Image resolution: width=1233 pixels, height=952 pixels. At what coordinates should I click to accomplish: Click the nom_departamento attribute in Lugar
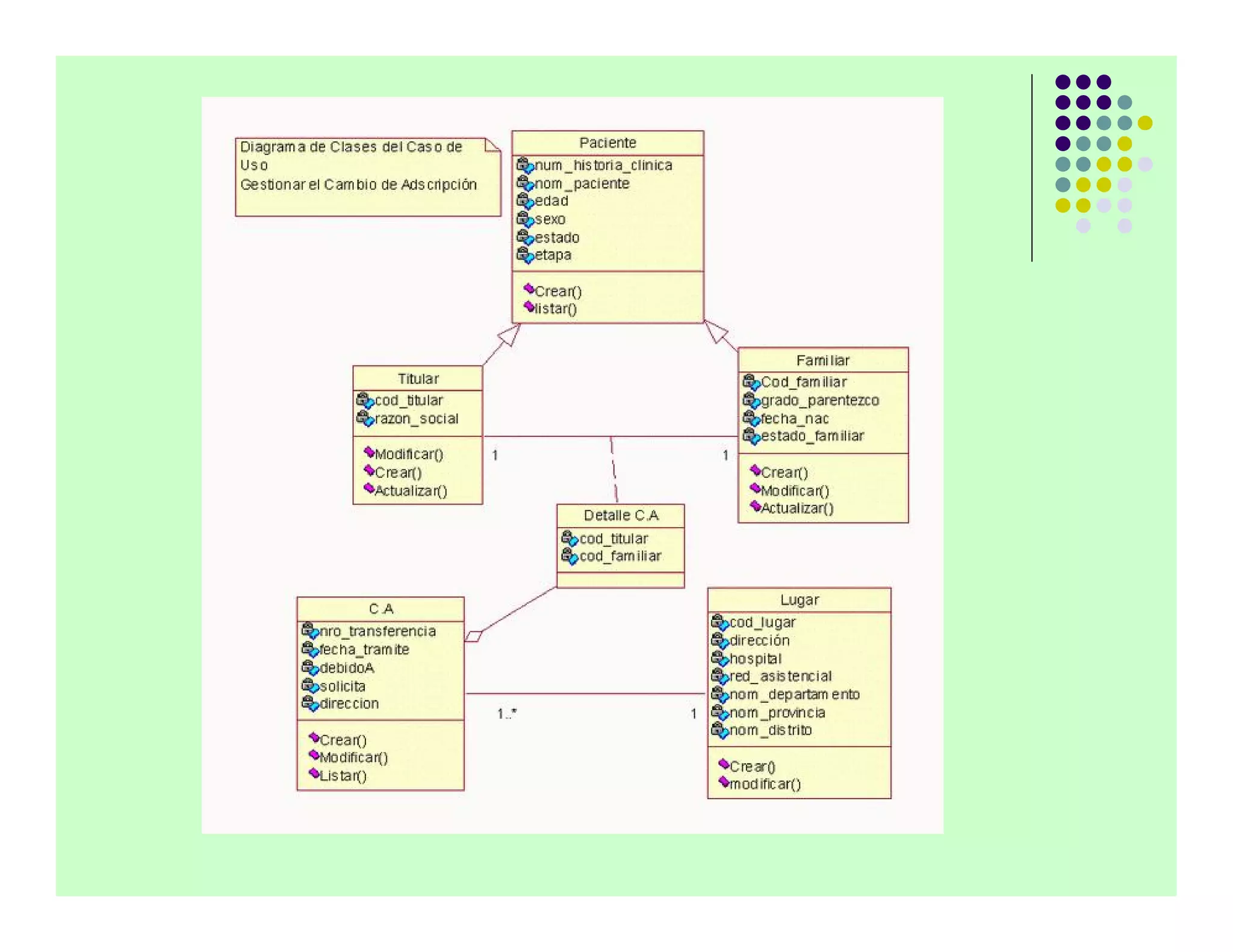click(x=794, y=694)
